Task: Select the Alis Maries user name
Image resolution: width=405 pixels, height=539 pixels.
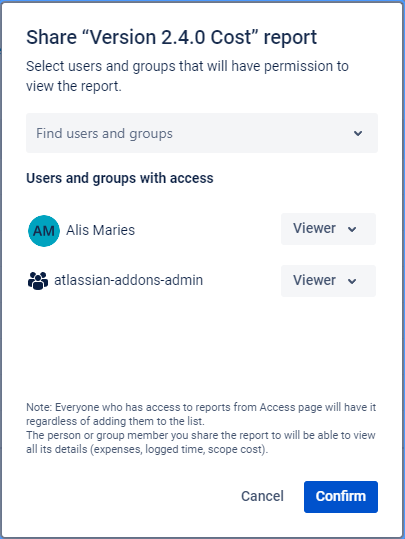Action: pyautogui.click(x=100, y=230)
